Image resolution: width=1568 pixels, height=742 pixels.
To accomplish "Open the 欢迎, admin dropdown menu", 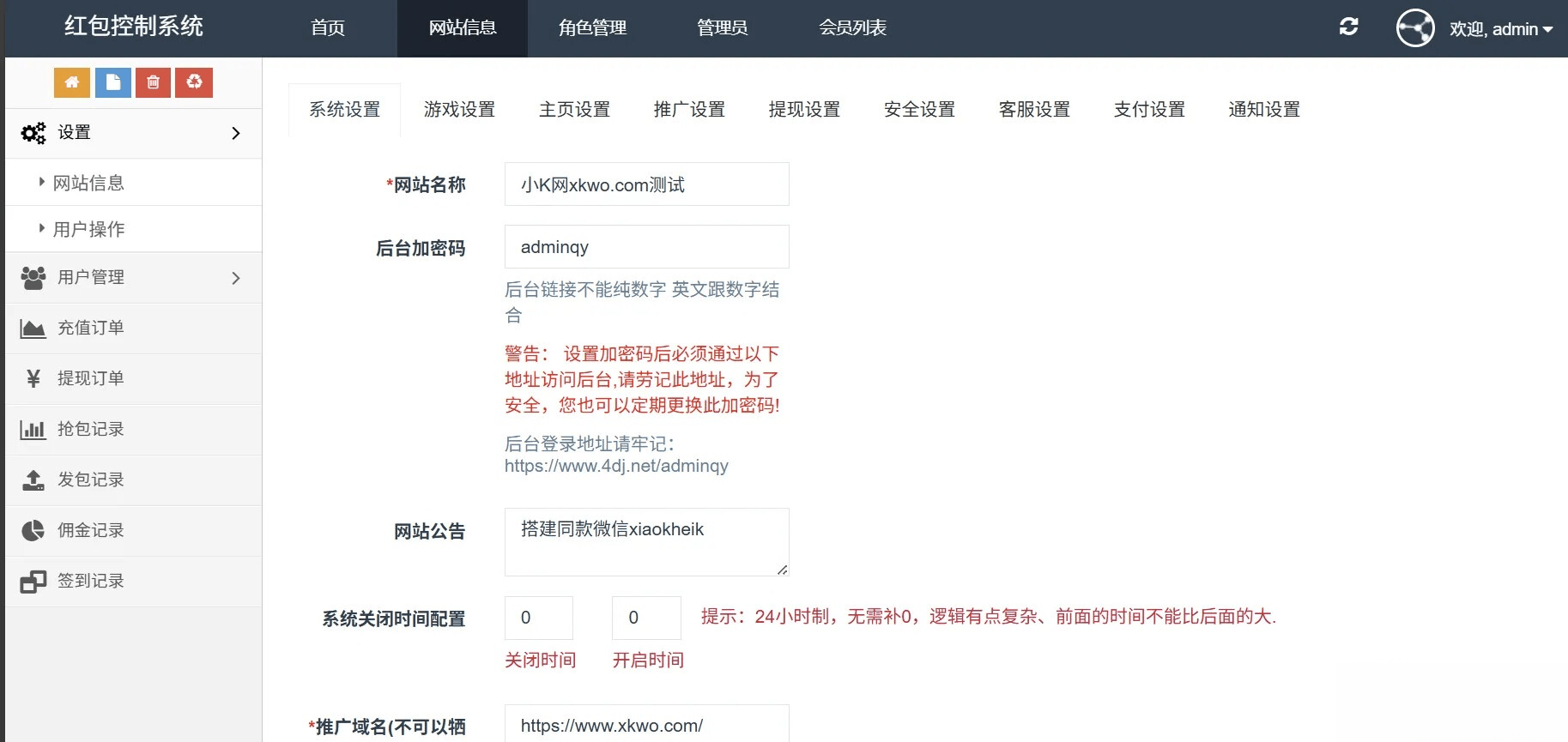I will (x=1501, y=29).
